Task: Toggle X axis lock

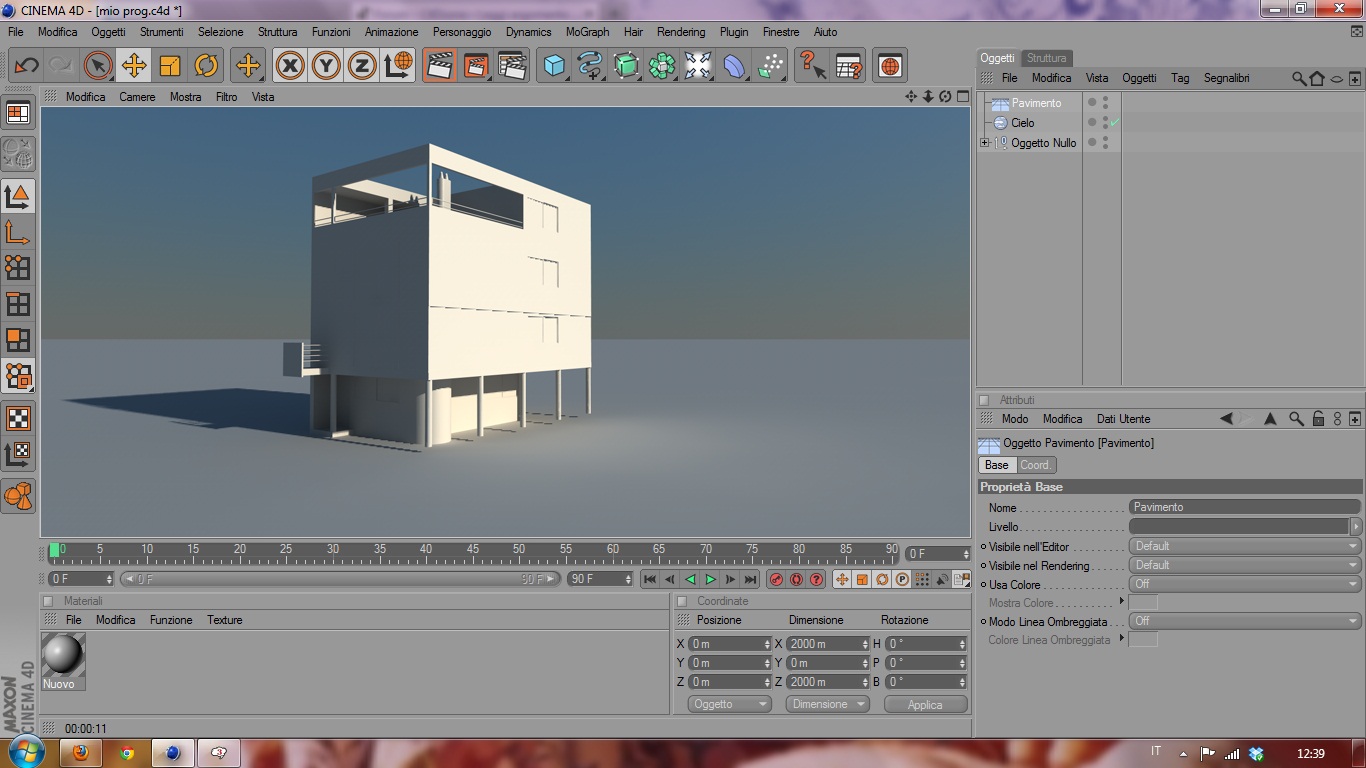Action: pyautogui.click(x=290, y=66)
